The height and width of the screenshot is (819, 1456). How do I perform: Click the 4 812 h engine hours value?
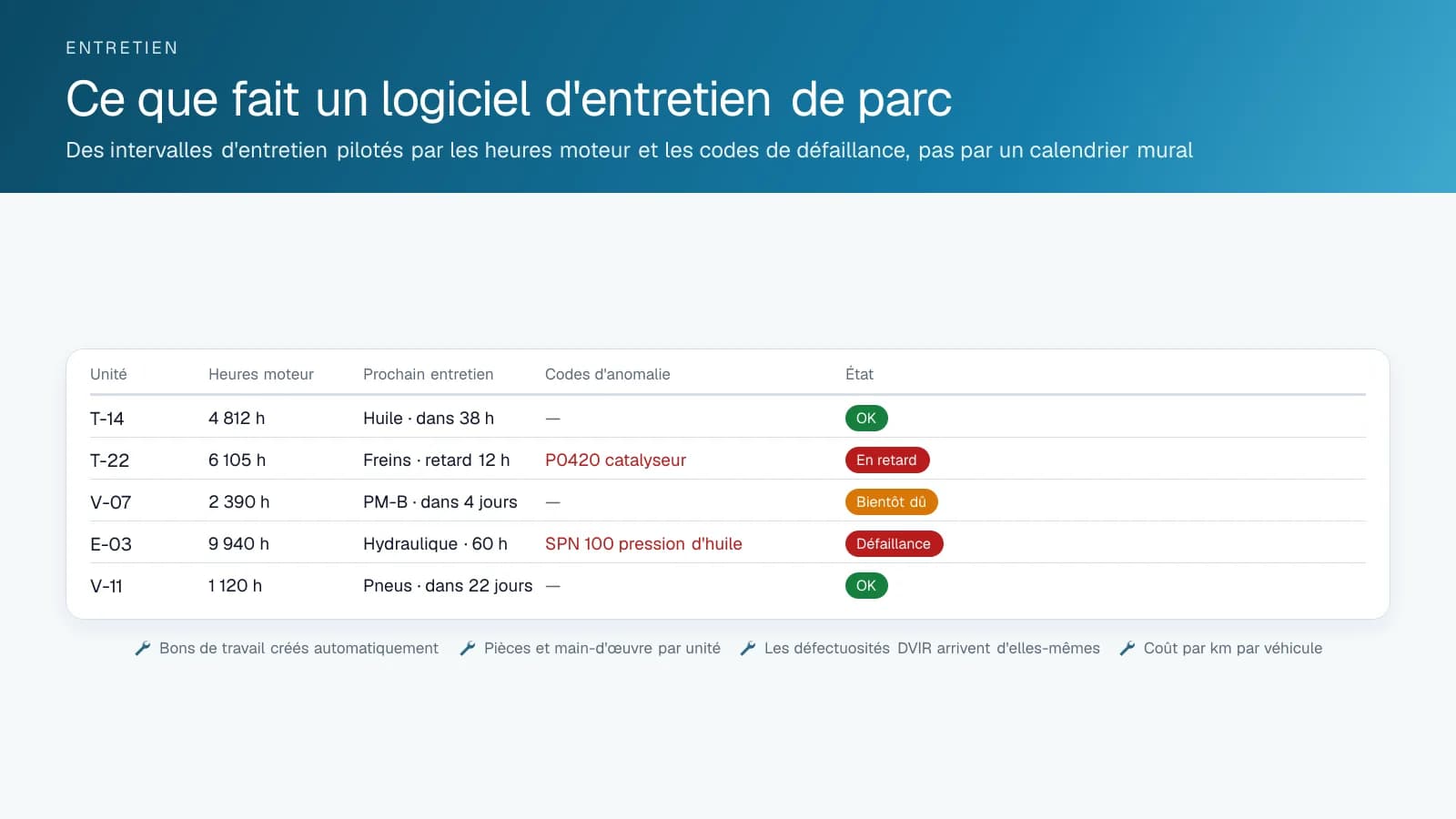pyautogui.click(x=237, y=419)
